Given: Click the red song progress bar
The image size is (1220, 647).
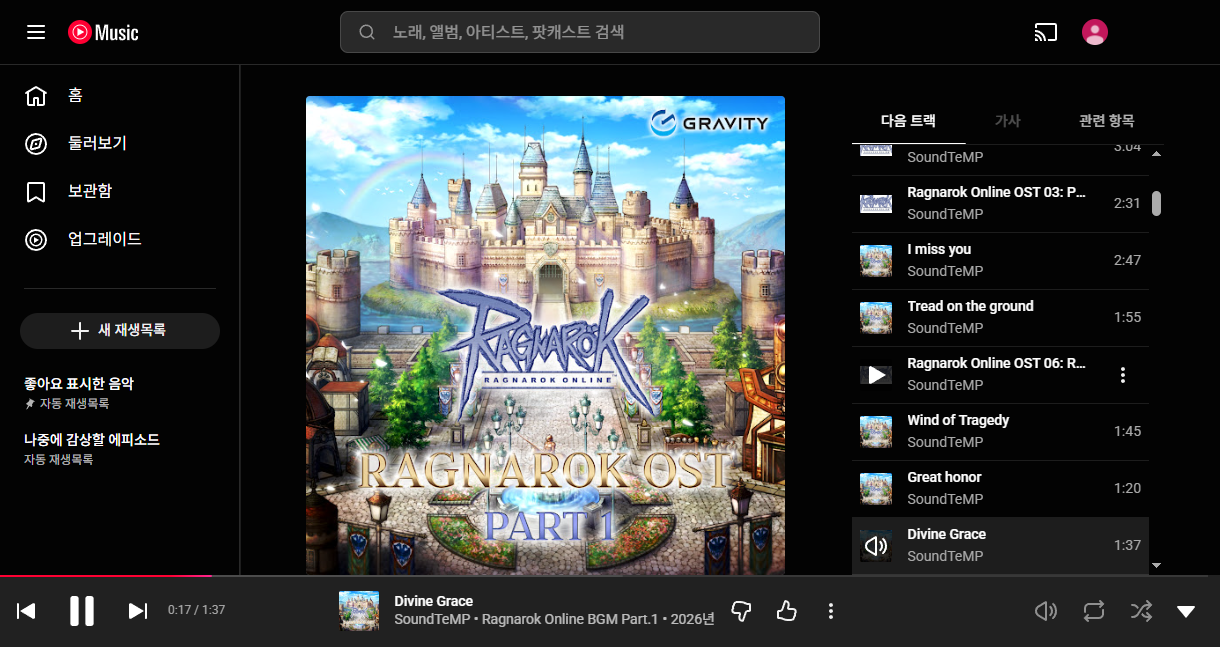Looking at the screenshot, I should coord(105,576).
